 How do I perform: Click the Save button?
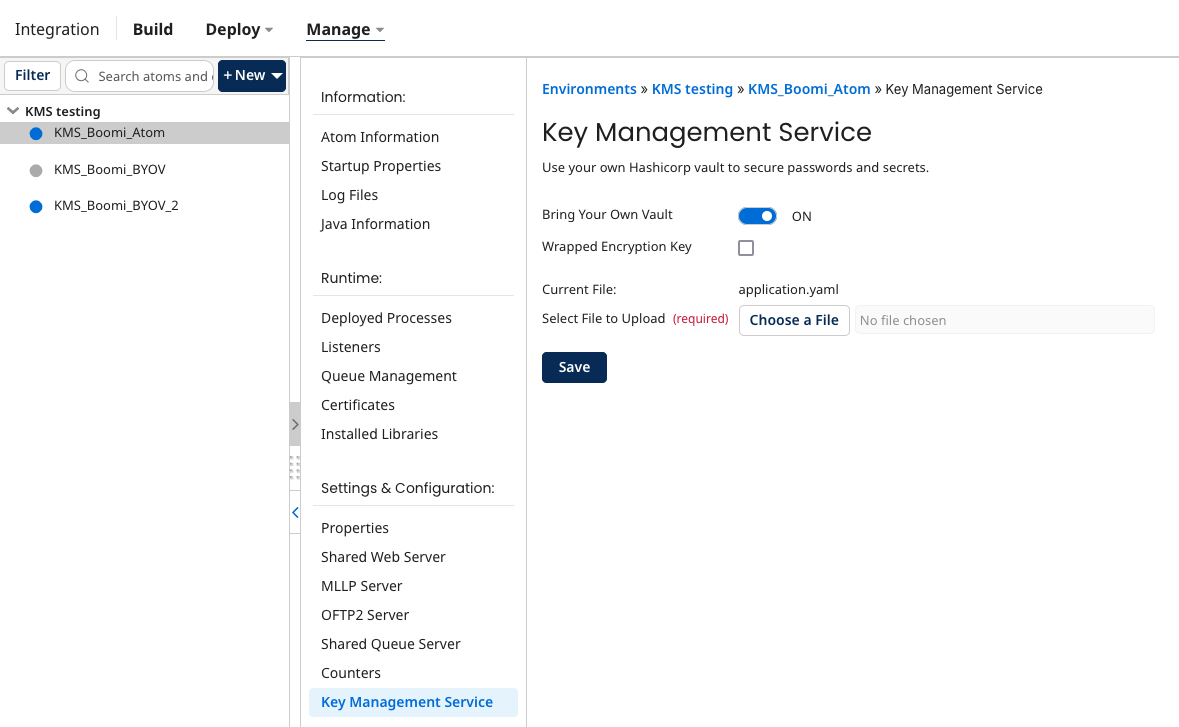click(574, 367)
